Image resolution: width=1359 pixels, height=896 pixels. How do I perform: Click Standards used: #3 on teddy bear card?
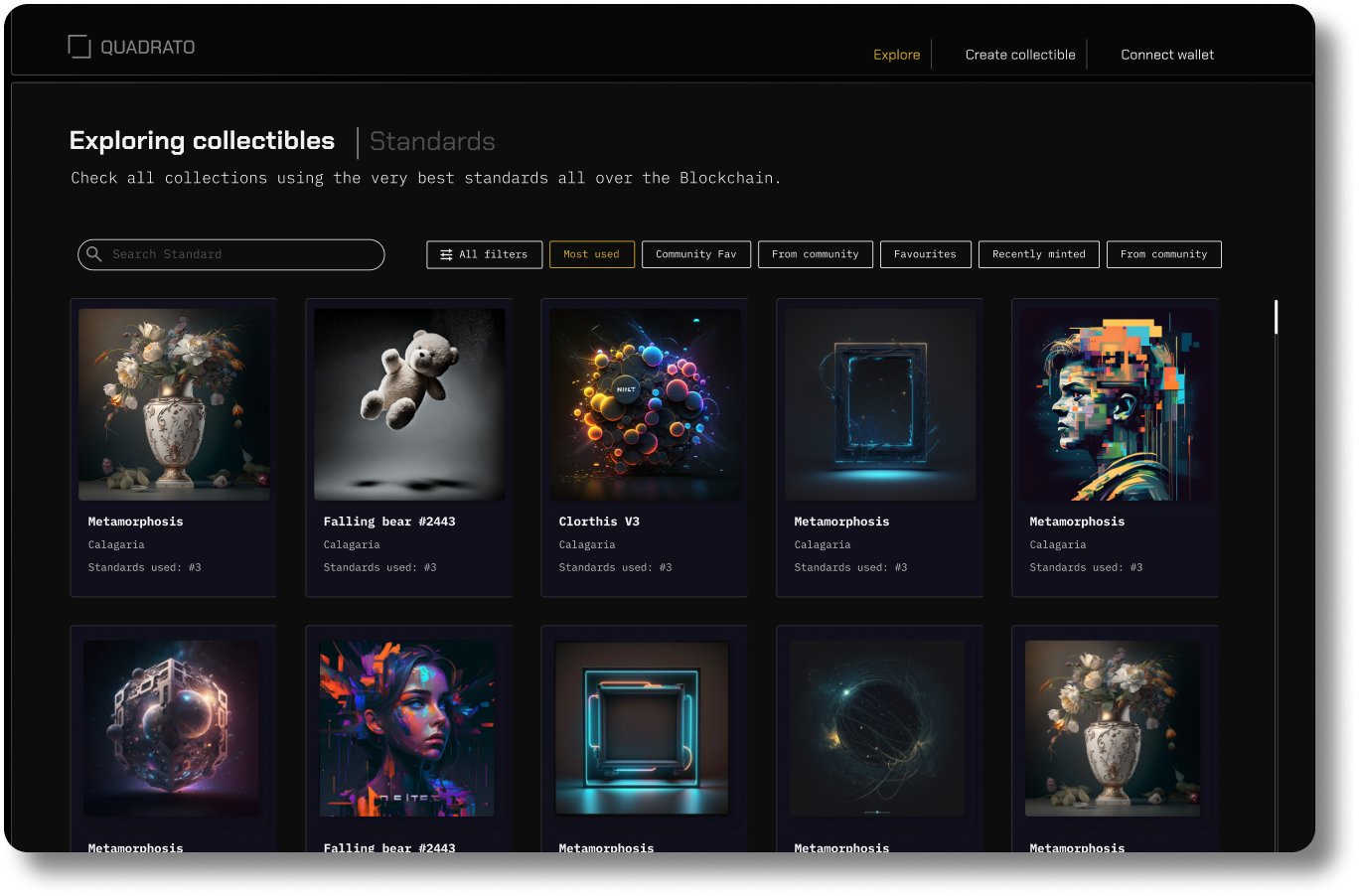coord(379,568)
